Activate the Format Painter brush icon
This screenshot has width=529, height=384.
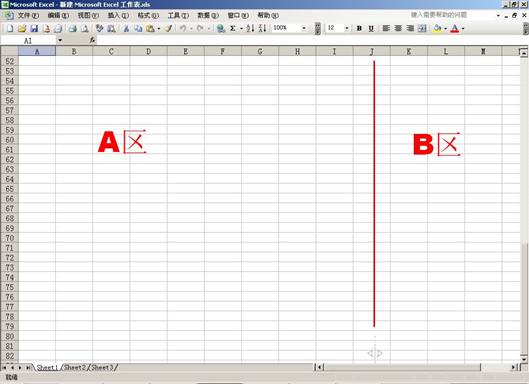pyautogui.click(x=168, y=28)
